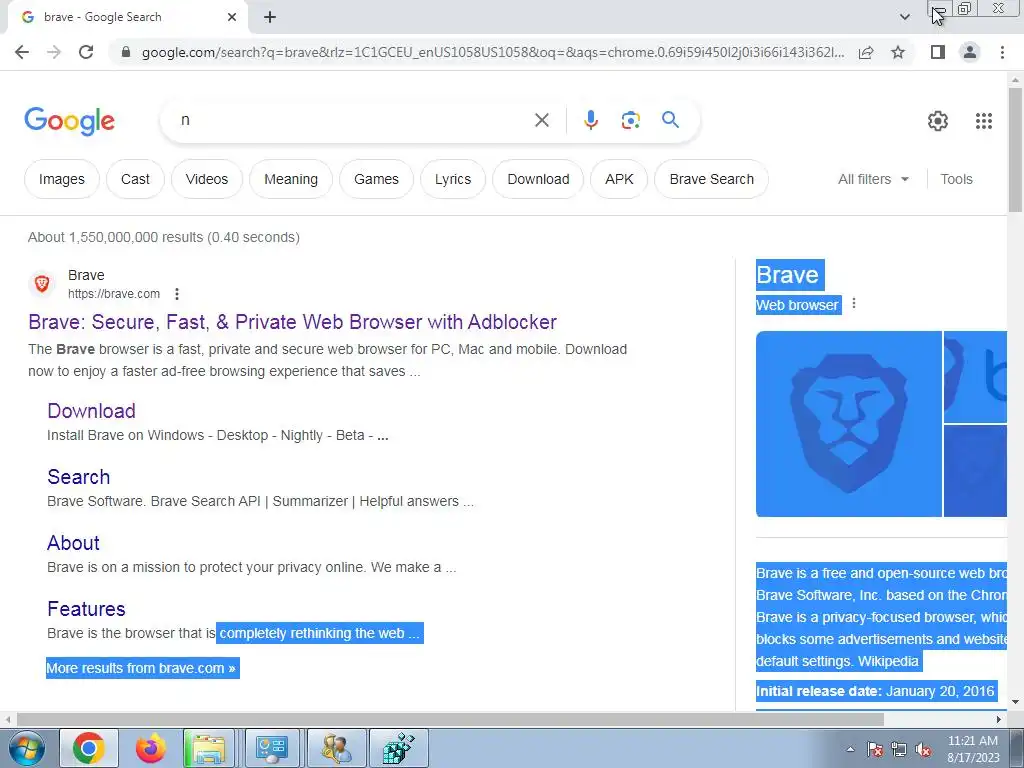Open a new tab with the plus button
Image resolution: width=1024 pixels, height=768 pixels.
pyautogui.click(x=270, y=17)
